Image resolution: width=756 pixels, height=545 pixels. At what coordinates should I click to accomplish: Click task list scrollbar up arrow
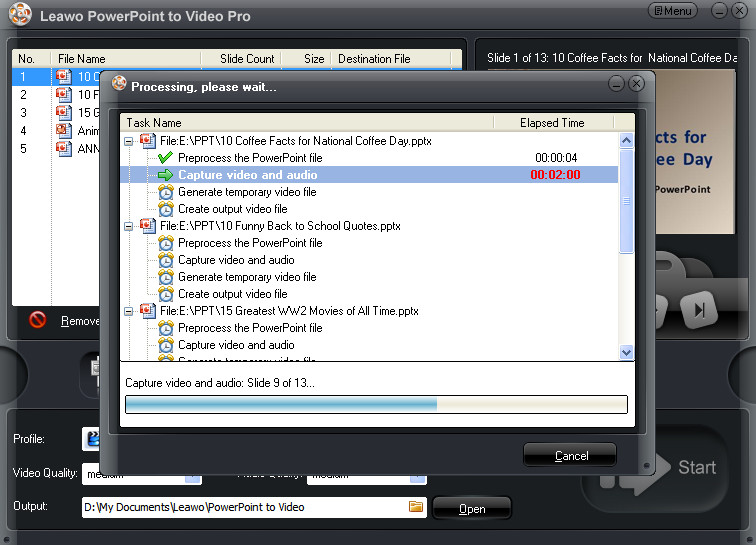pyautogui.click(x=626, y=140)
